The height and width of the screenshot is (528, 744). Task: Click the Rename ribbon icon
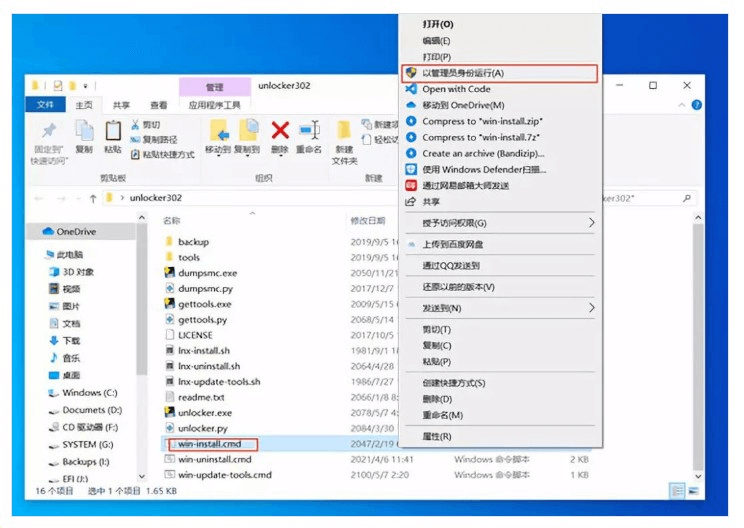click(x=309, y=130)
